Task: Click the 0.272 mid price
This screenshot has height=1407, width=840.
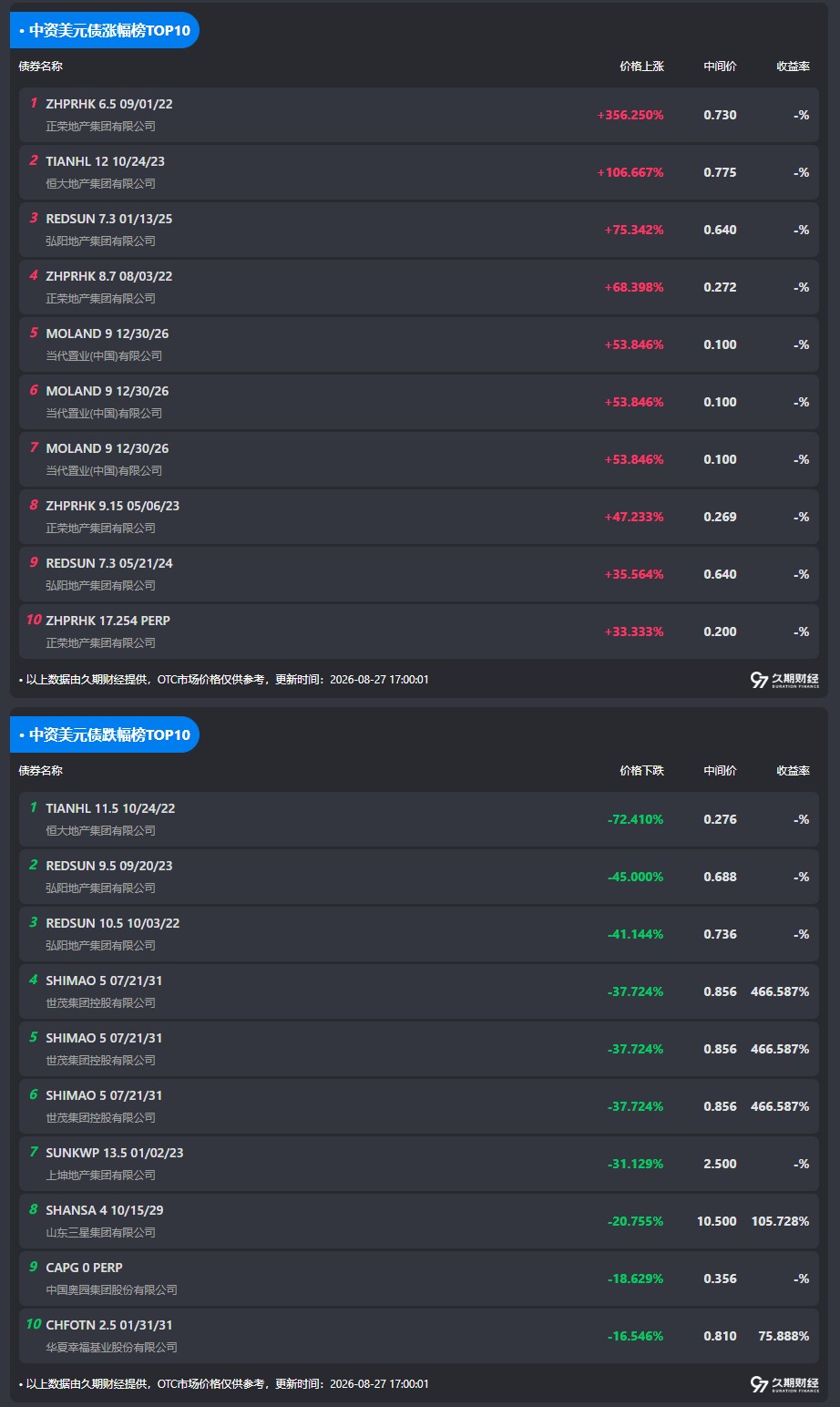Action: [x=720, y=288]
